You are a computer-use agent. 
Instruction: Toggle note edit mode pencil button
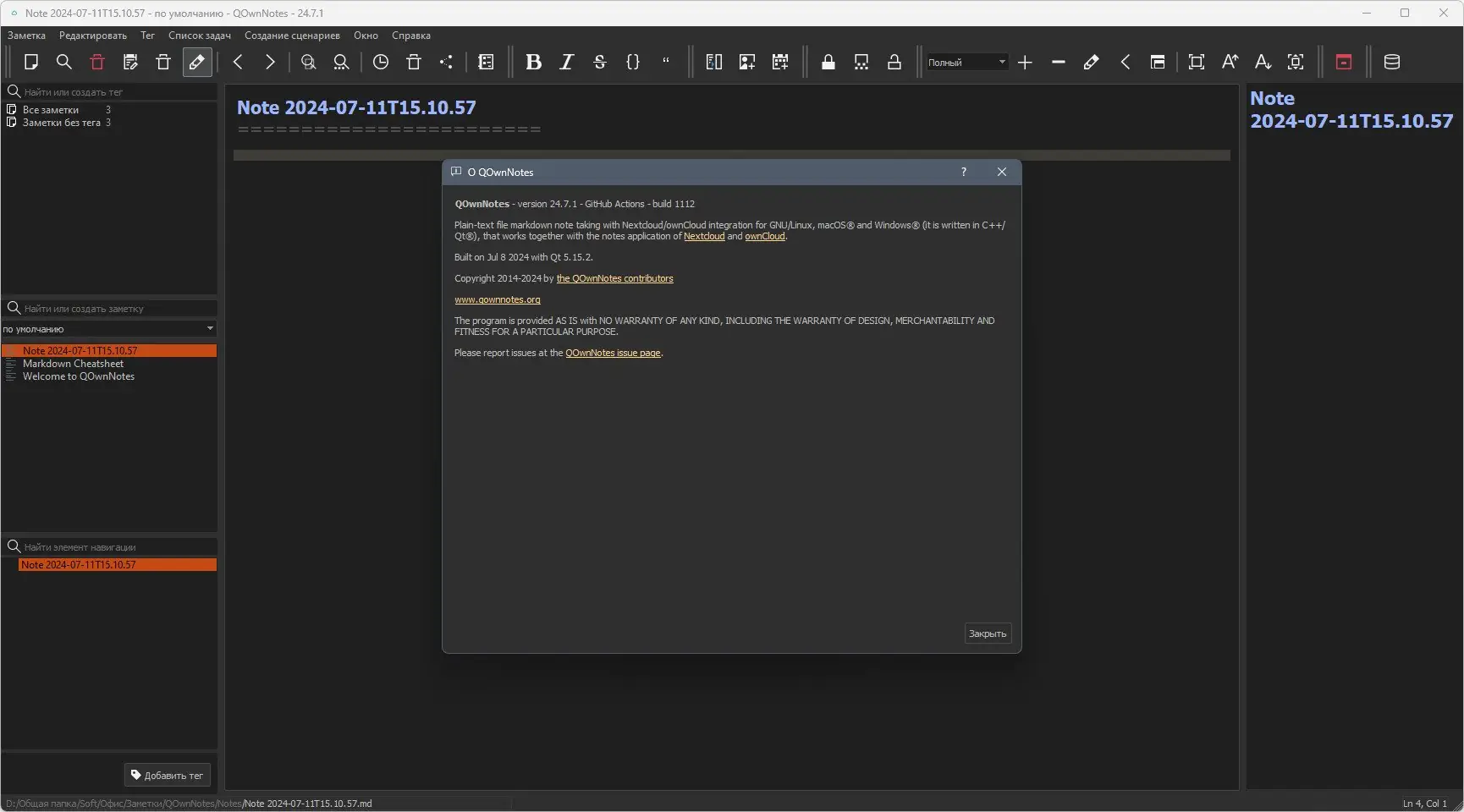click(x=196, y=62)
